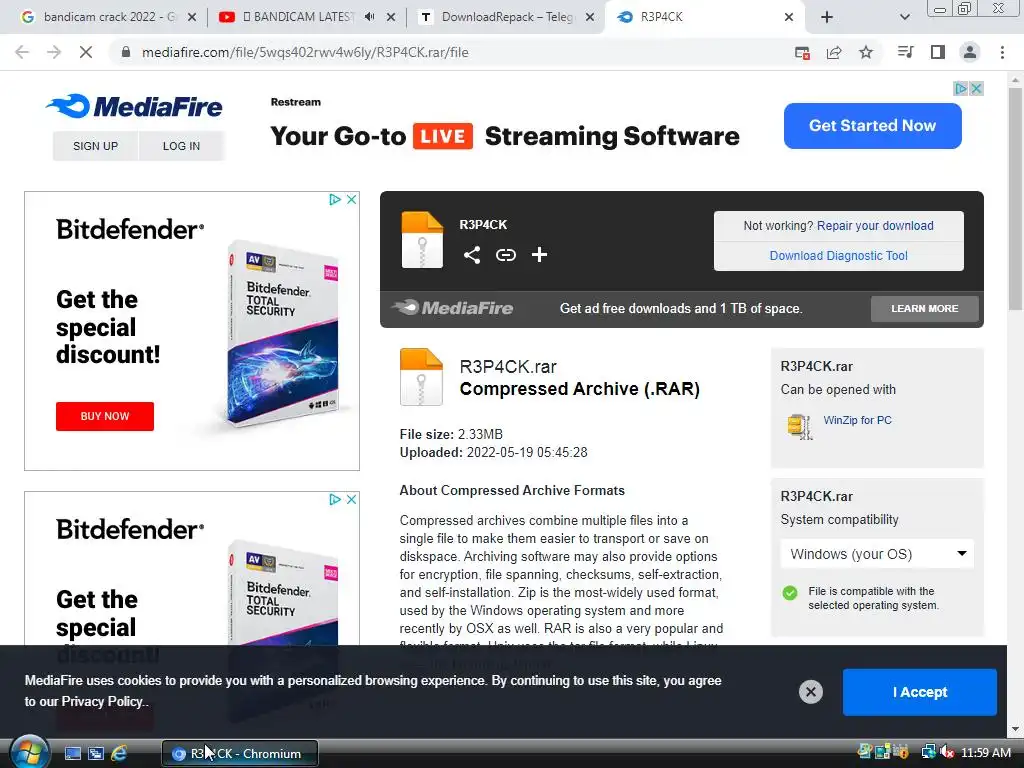This screenshot has width=1024, height=768.
Task: Close the DownloadRepack Telegram tab
Action: click(x=590, y=17)
